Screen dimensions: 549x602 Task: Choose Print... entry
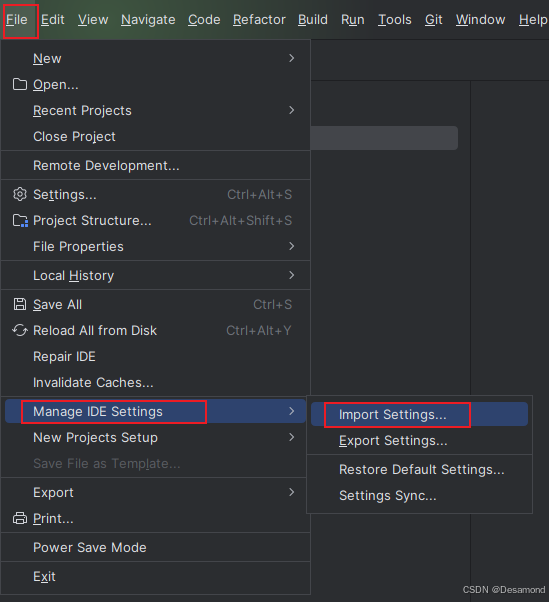[155, 519]
